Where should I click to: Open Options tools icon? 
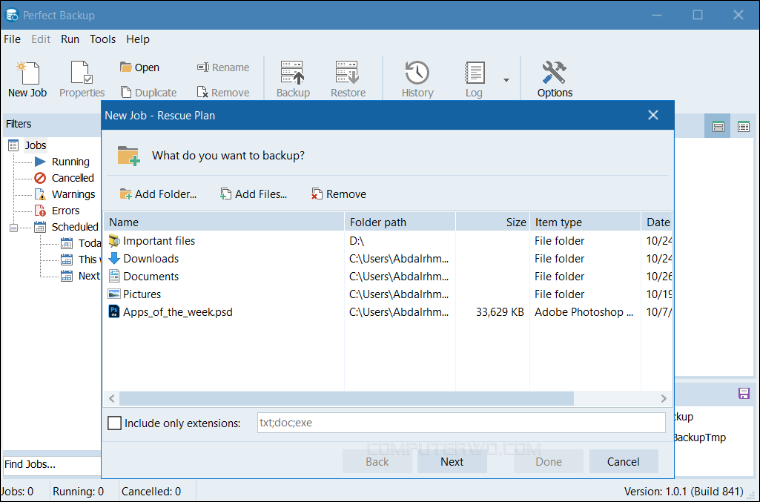tap(554, 79)
